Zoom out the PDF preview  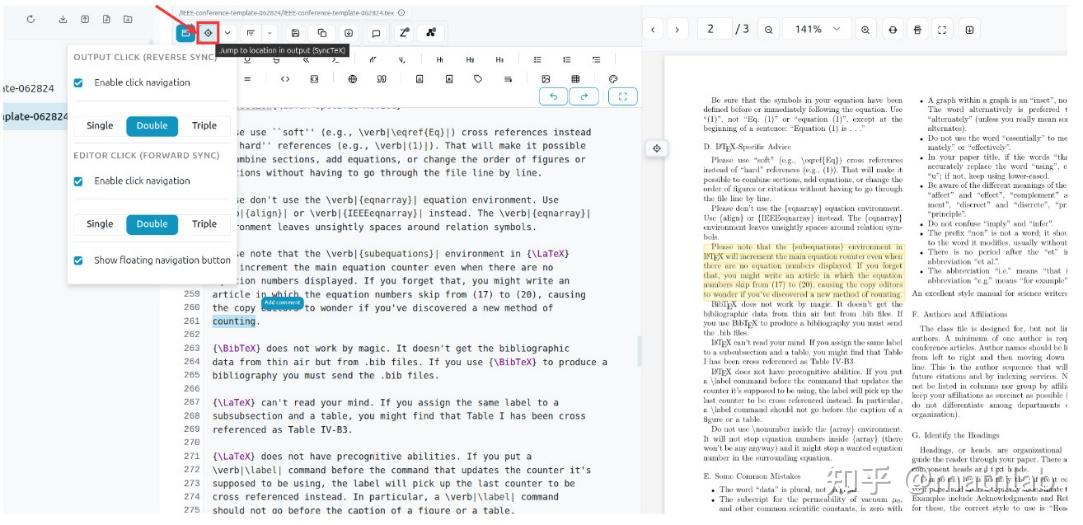coord(768,29)
